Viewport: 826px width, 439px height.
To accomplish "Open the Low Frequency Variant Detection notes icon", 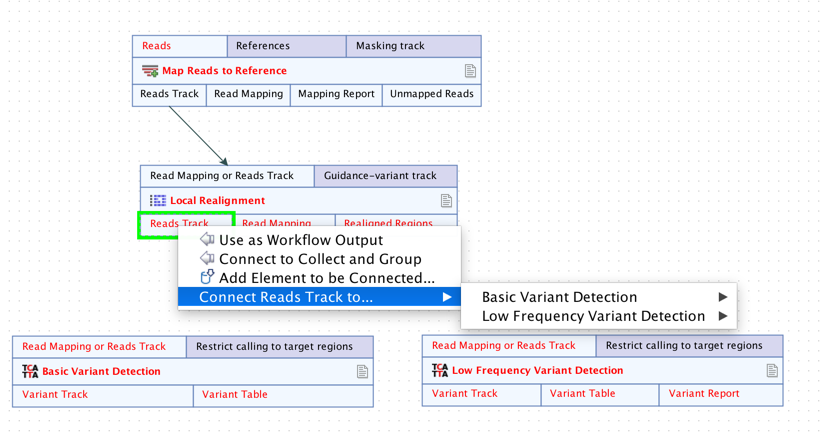I will click(772, 371).
